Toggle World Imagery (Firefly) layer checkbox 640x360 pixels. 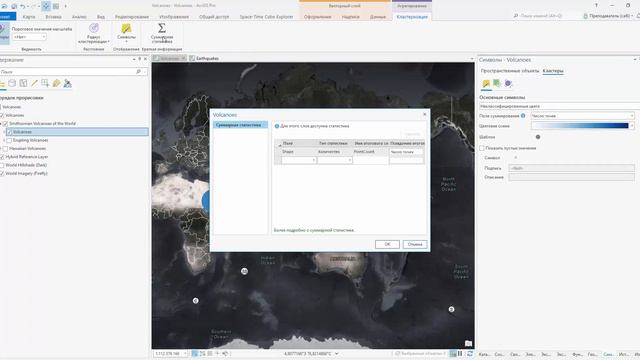tap(2, 173)
